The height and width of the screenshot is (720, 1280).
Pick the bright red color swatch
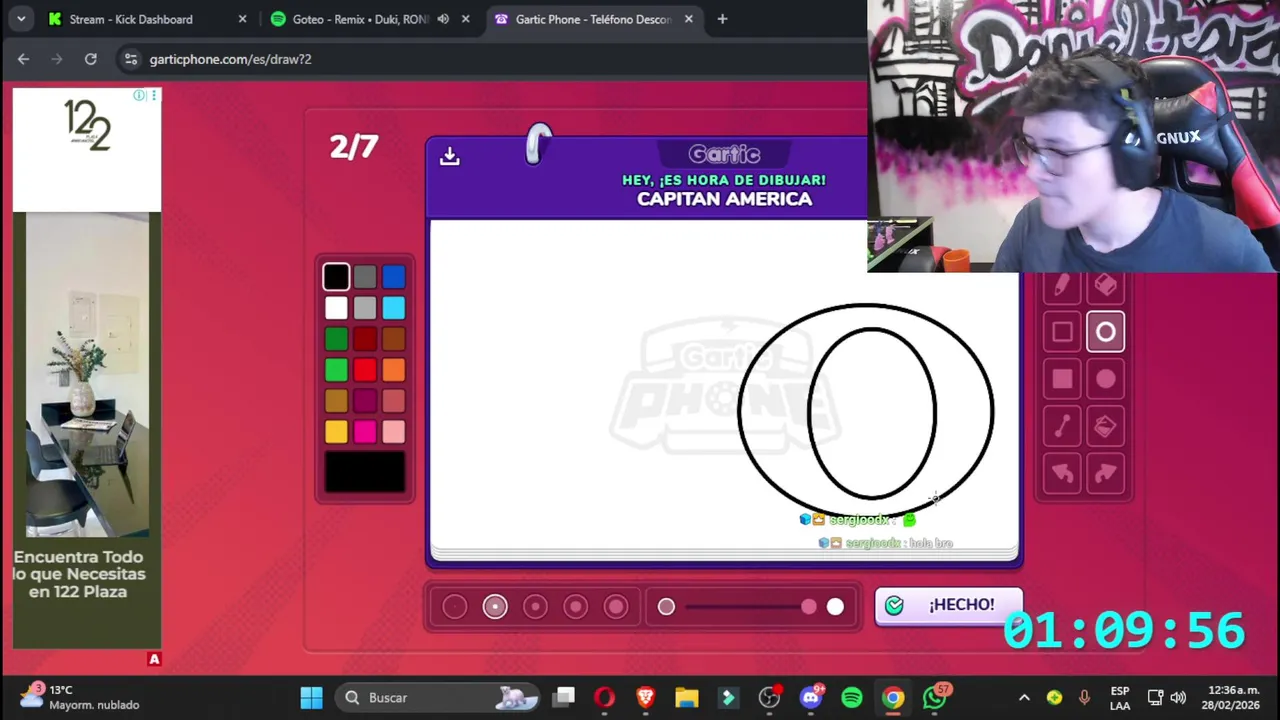point(365,370)
